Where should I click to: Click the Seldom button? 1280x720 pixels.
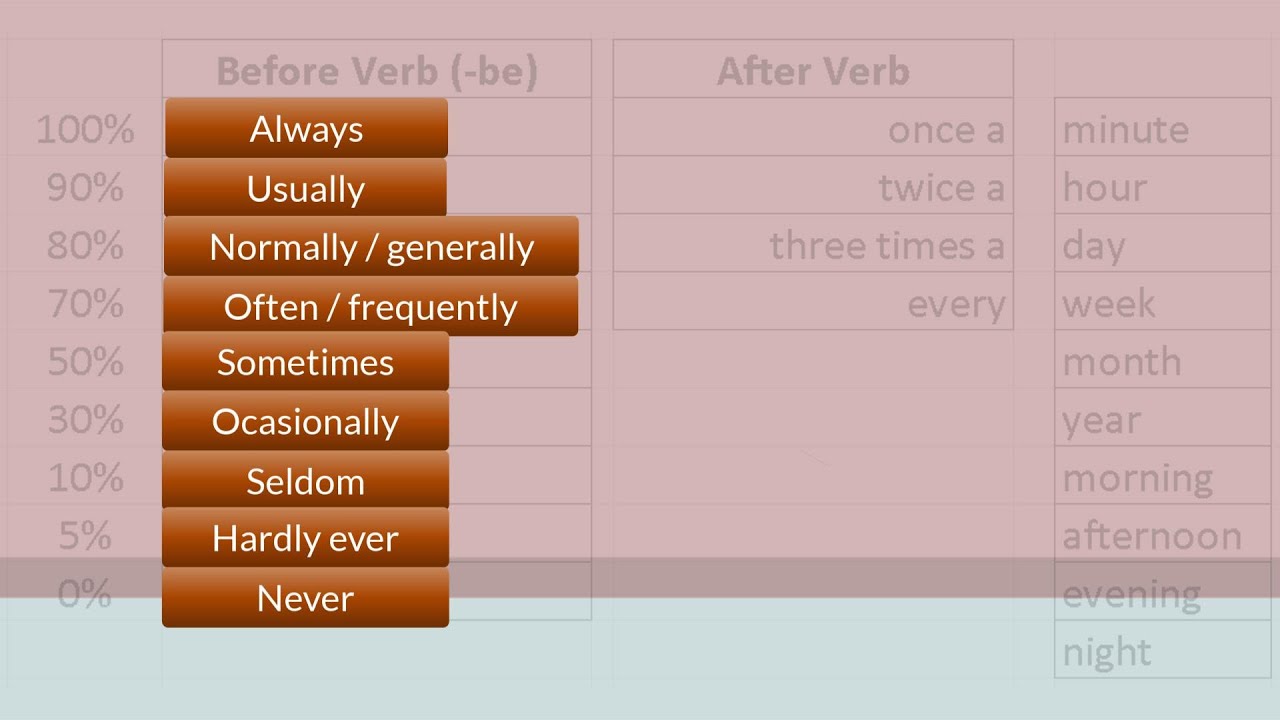click(x=305, y=480)
